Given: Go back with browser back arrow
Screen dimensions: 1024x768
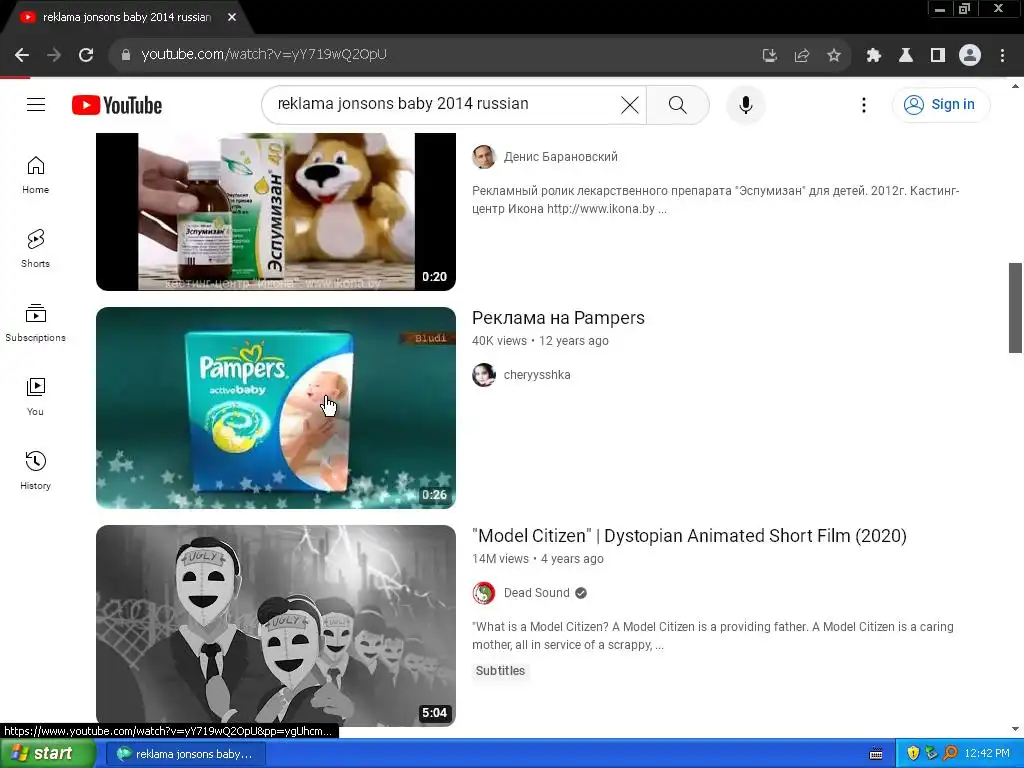Looking at the screenshot, I should pyautogui.click(x=22, y=55).
